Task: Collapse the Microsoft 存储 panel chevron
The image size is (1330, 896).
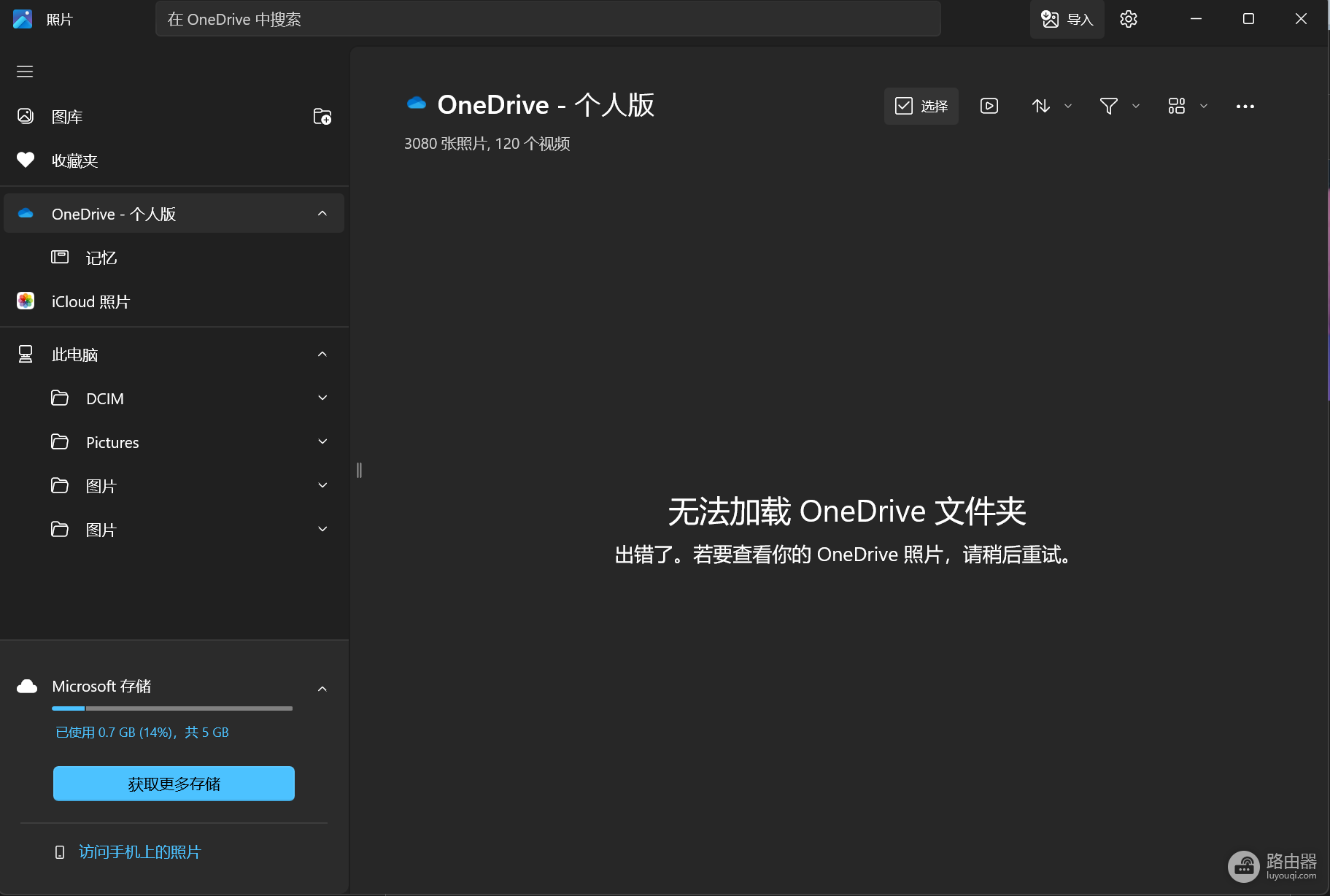Action: coord(322,688)
